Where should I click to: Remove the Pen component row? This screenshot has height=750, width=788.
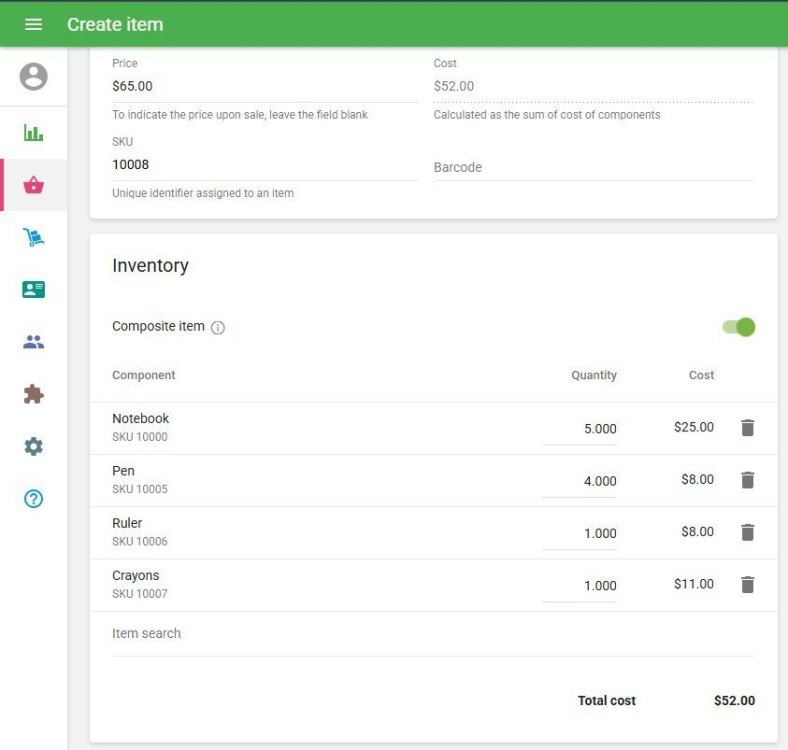747,480
